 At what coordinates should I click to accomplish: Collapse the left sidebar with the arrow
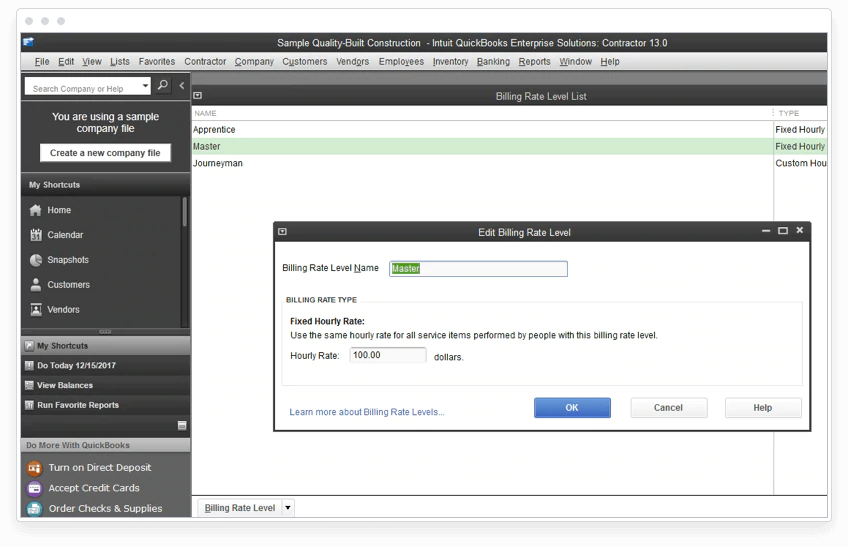[182, 85]
